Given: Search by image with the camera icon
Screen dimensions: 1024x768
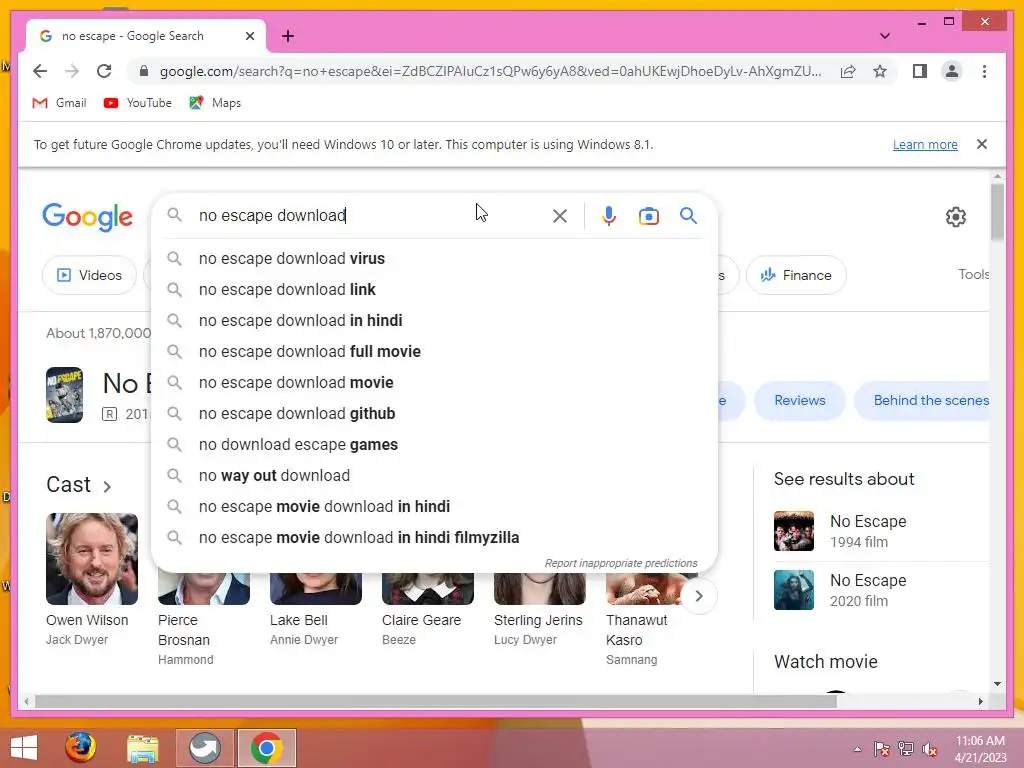Looking at the screenshot, I should (x=648, y=216).
